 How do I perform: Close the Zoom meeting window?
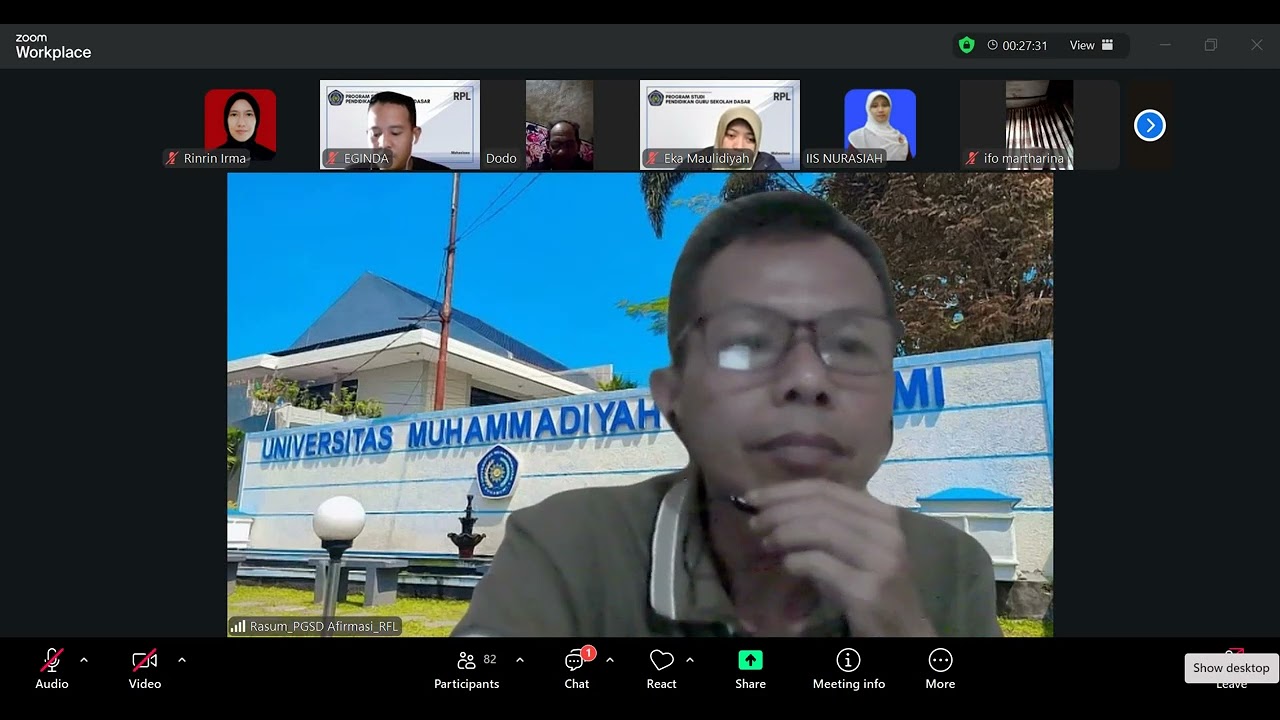tap(1257, 45)
